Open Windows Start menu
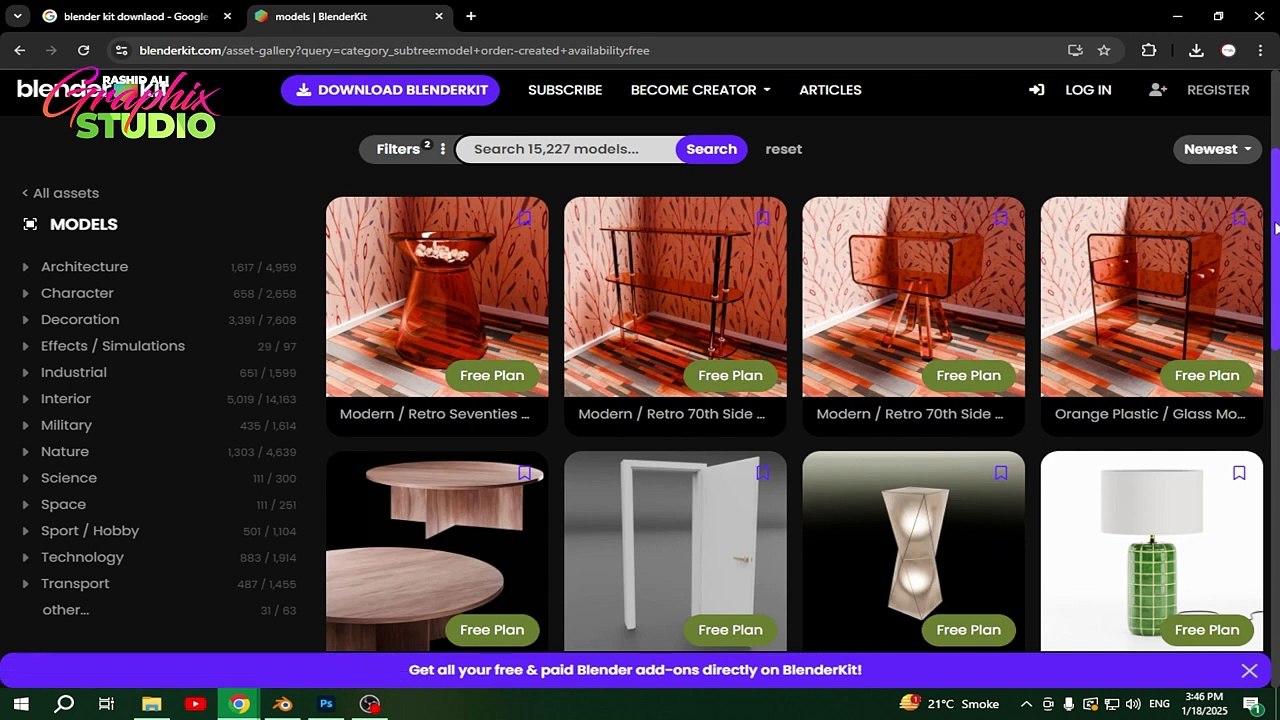The image size is (1280, 720). (x=20, y=704)
